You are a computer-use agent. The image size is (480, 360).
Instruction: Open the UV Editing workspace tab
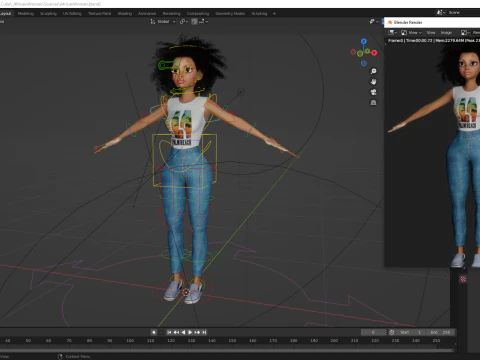(72, 14)
